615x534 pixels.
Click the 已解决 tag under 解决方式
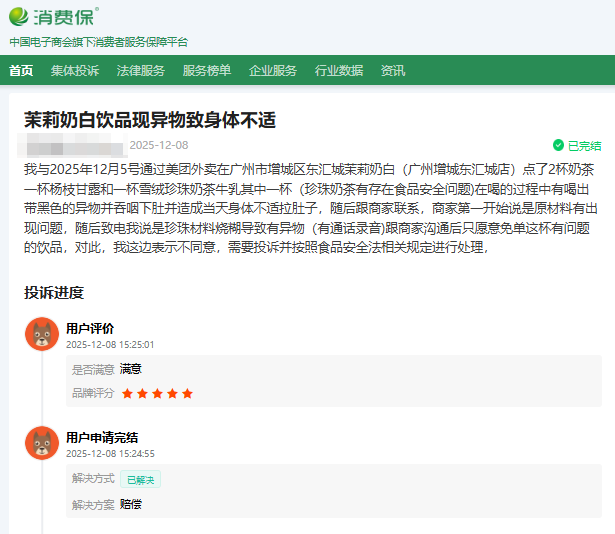[x=140, y=479]
